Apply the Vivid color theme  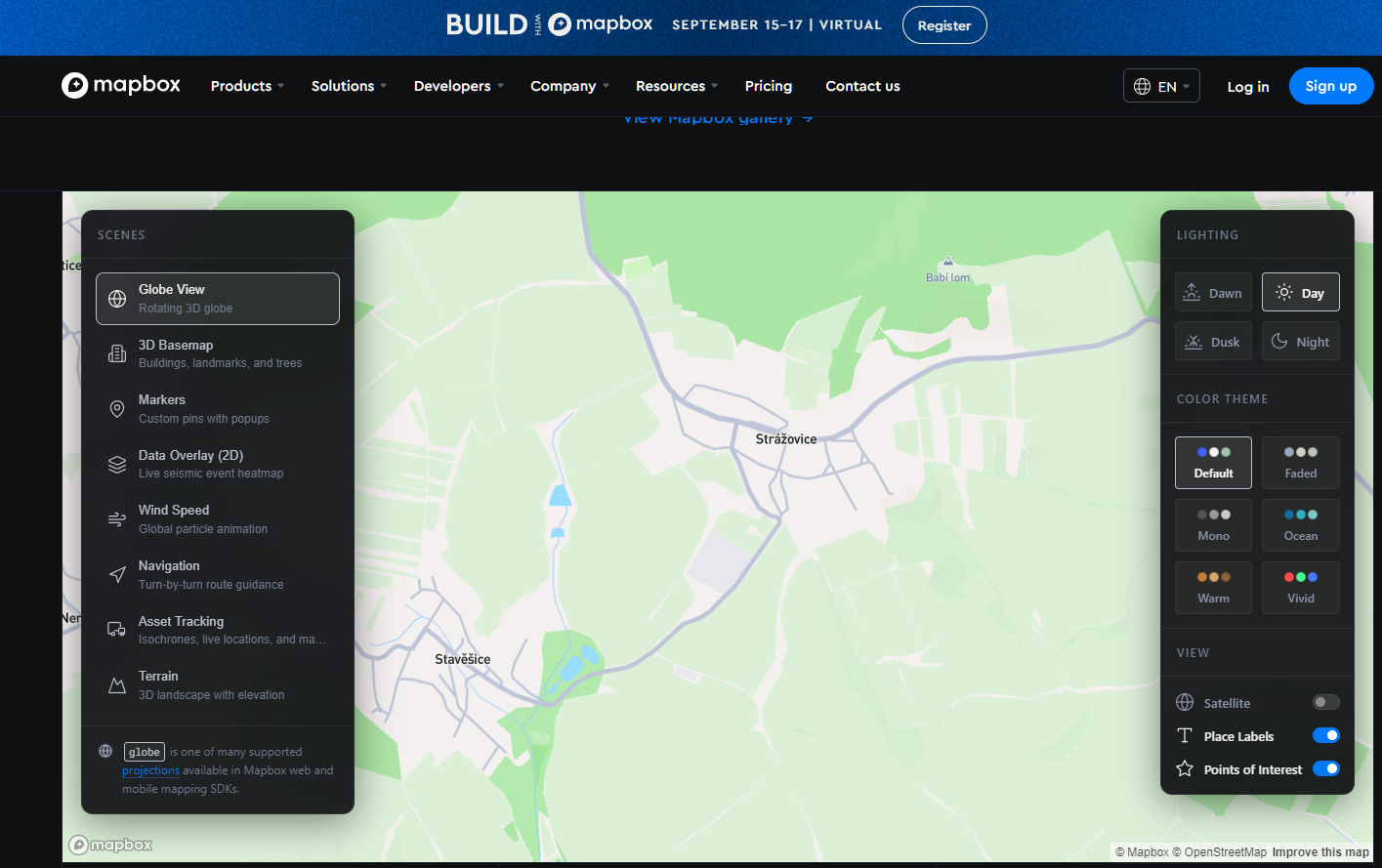pos(1301,588)
